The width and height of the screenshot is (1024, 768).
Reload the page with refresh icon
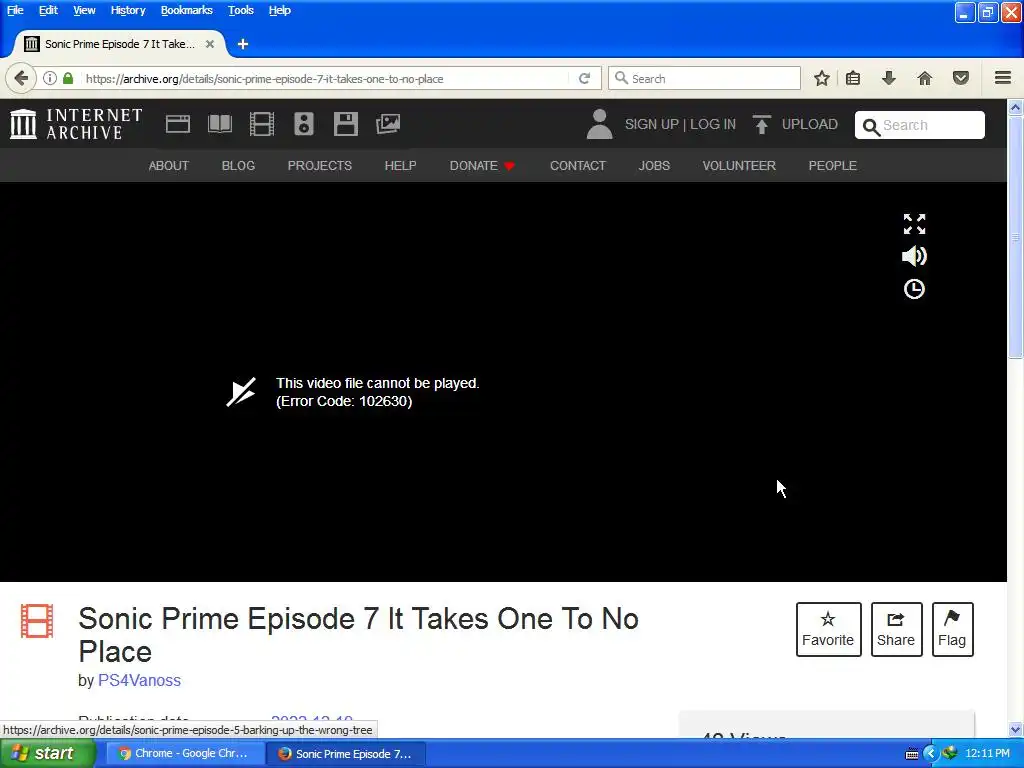584,78
